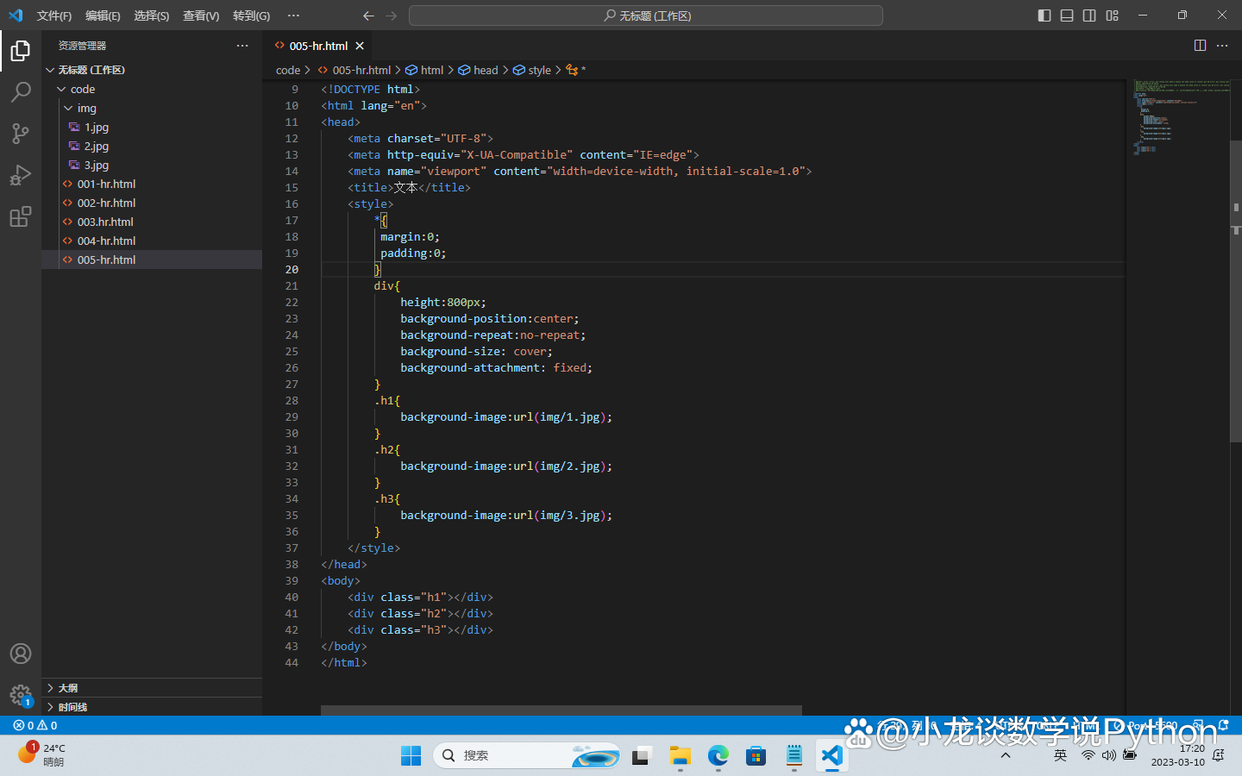Open the Source Control view
This screenshot has width=1242, height=776.
(20, 134)
